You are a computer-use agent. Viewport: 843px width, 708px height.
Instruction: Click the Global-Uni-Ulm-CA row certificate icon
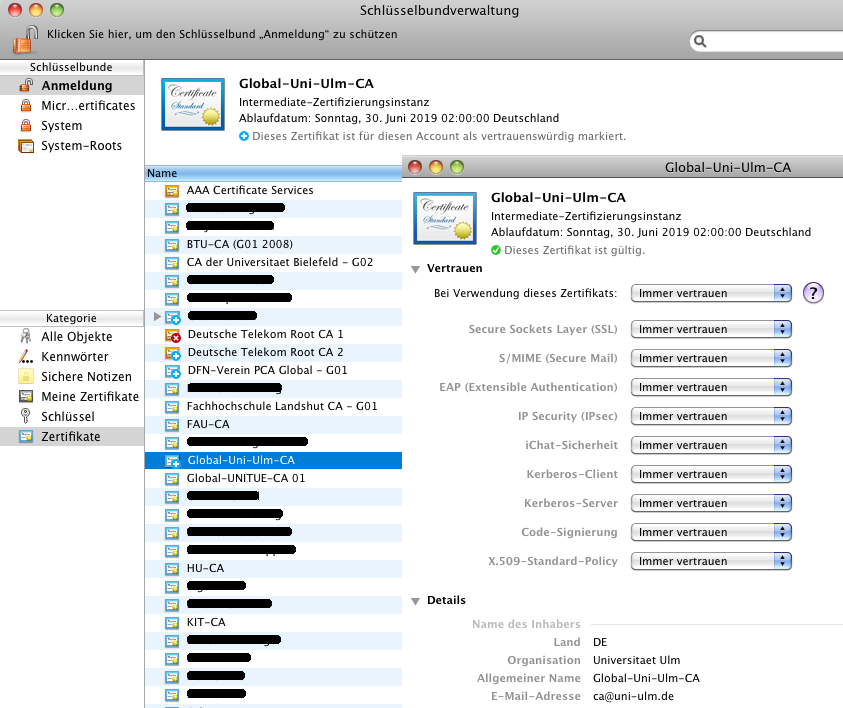(x=173, y=461)
